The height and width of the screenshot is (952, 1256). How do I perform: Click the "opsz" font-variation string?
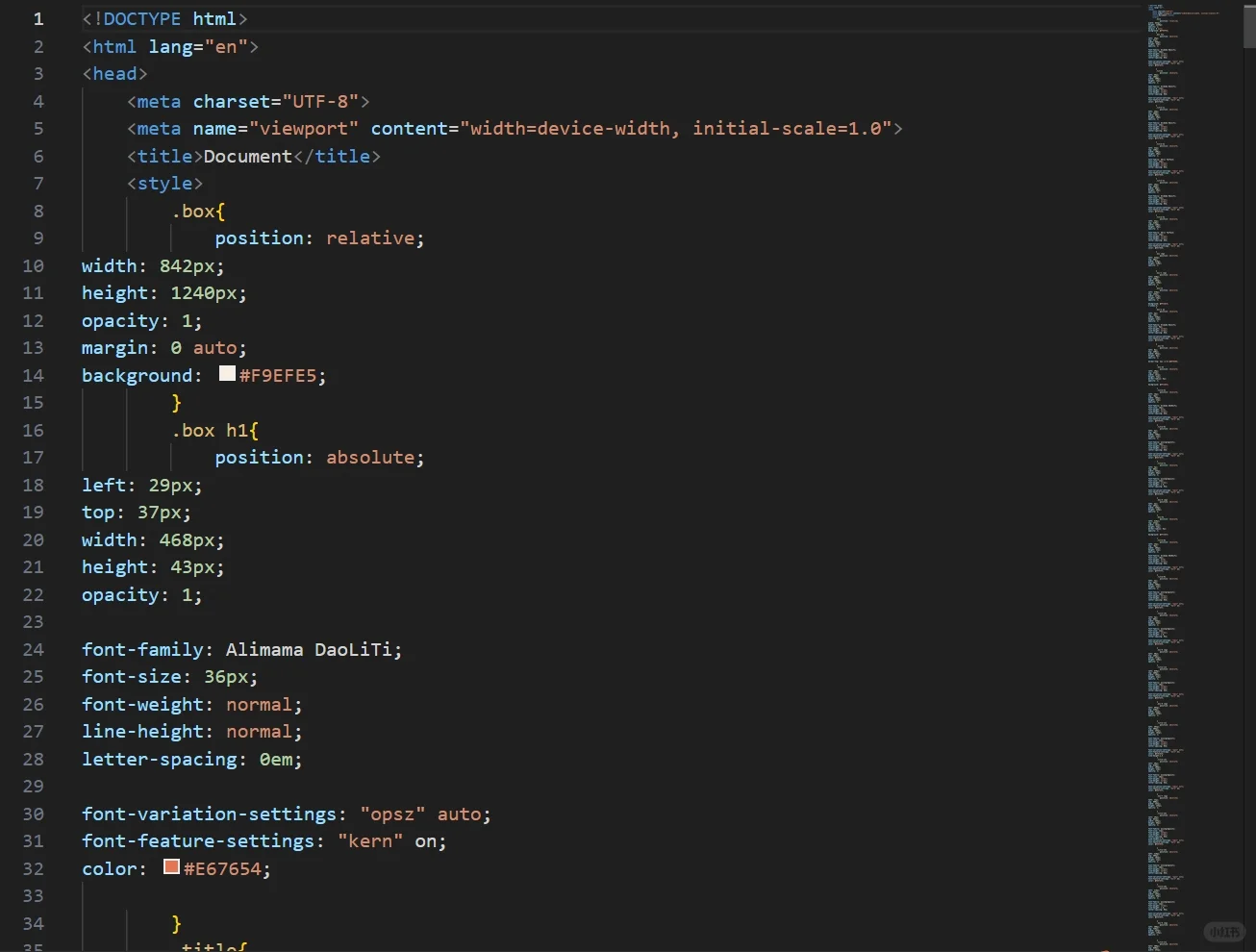coord(392,814)
